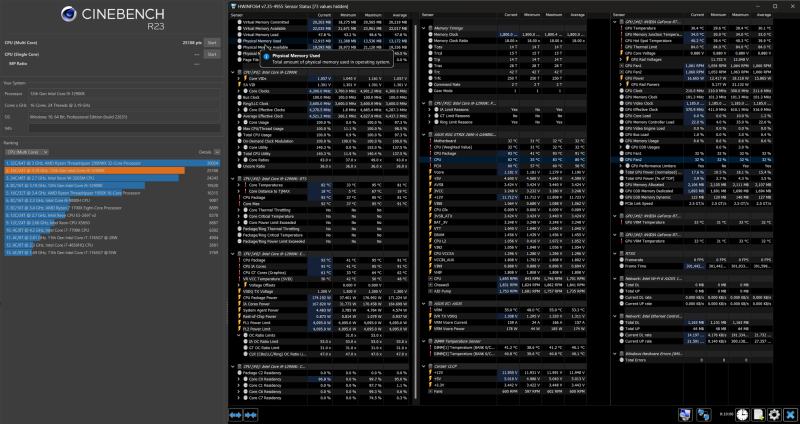The width and height of the screenshot is (800, 424).
Task: Select the AMD Ryzen Threadripper 2990WX ranking entry
Action: [112, 163]
